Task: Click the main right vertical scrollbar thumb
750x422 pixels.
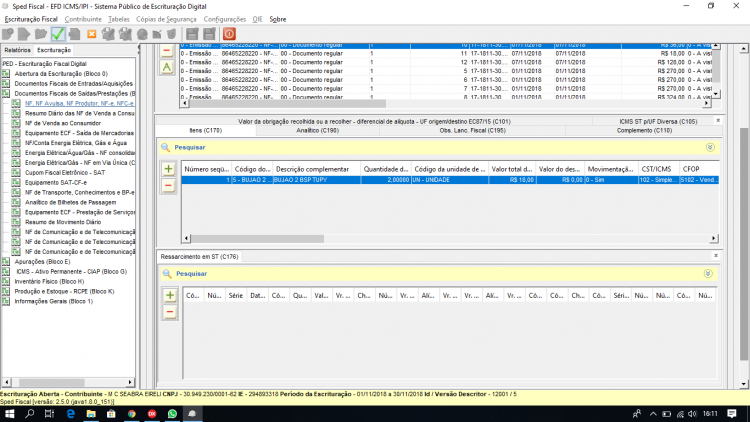Action: (x=744, y=244)
